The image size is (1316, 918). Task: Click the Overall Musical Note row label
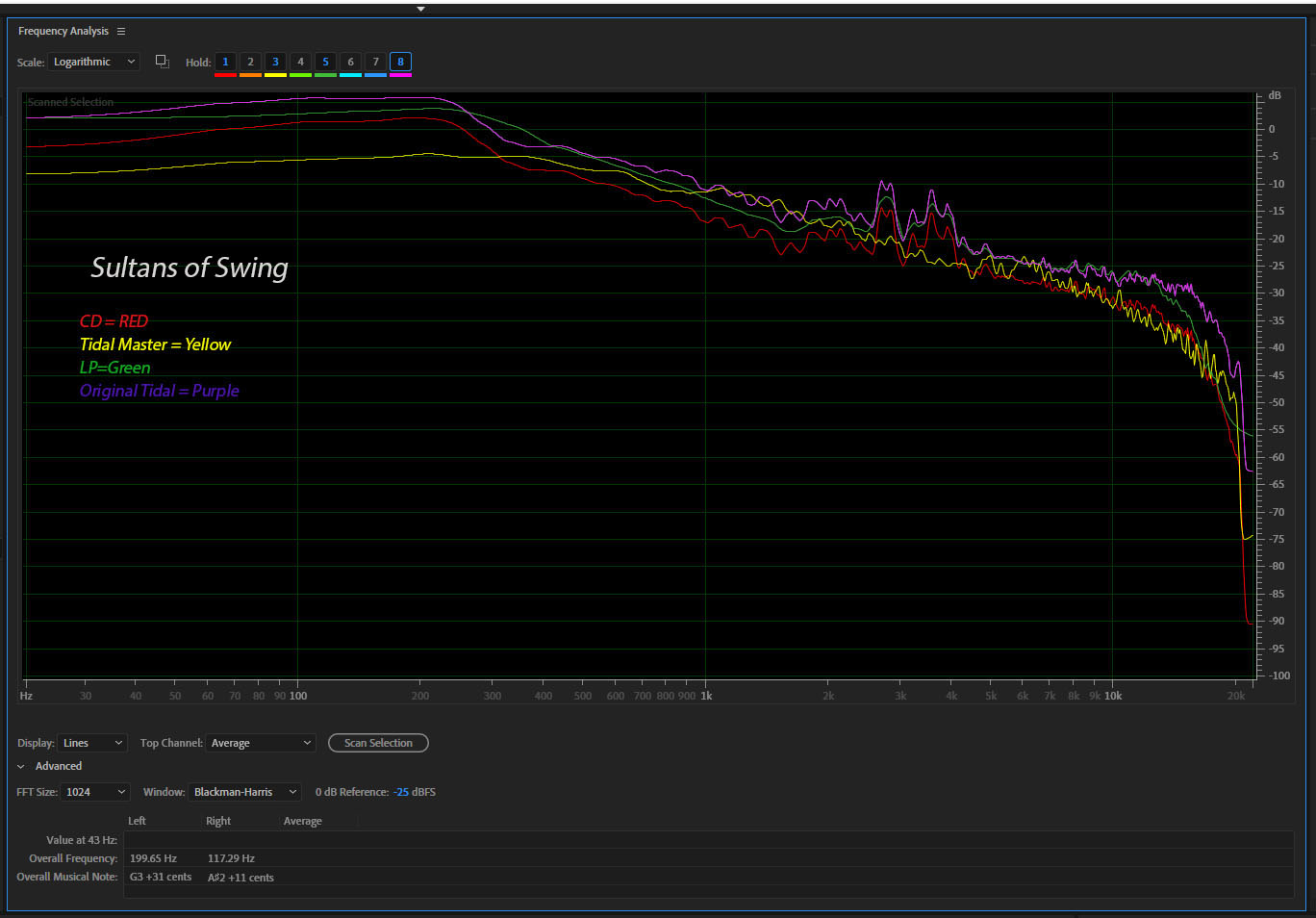[x=66, y=877]
